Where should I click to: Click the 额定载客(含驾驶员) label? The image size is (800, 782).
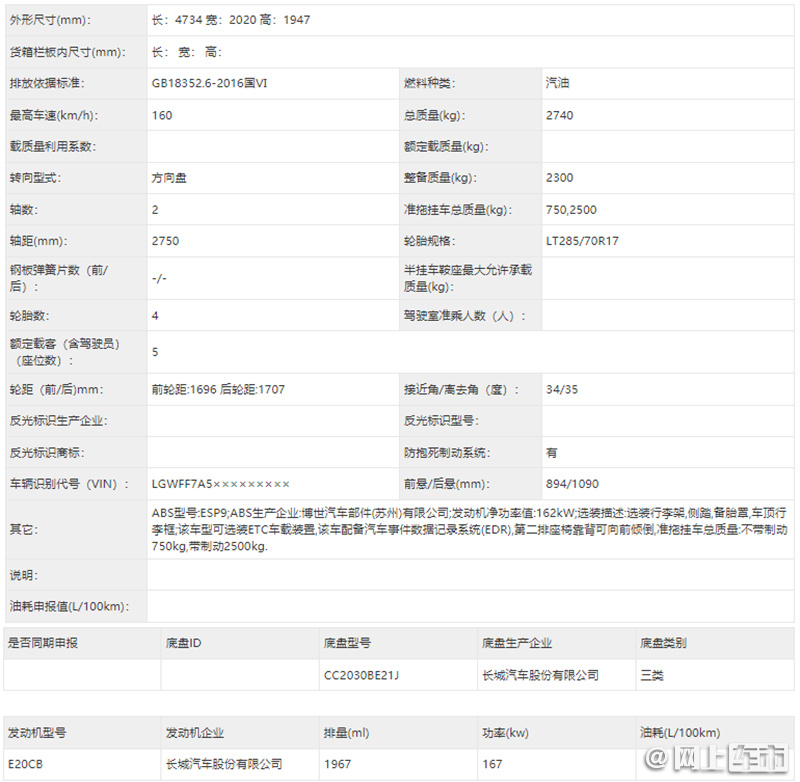[x=65, y=352]
